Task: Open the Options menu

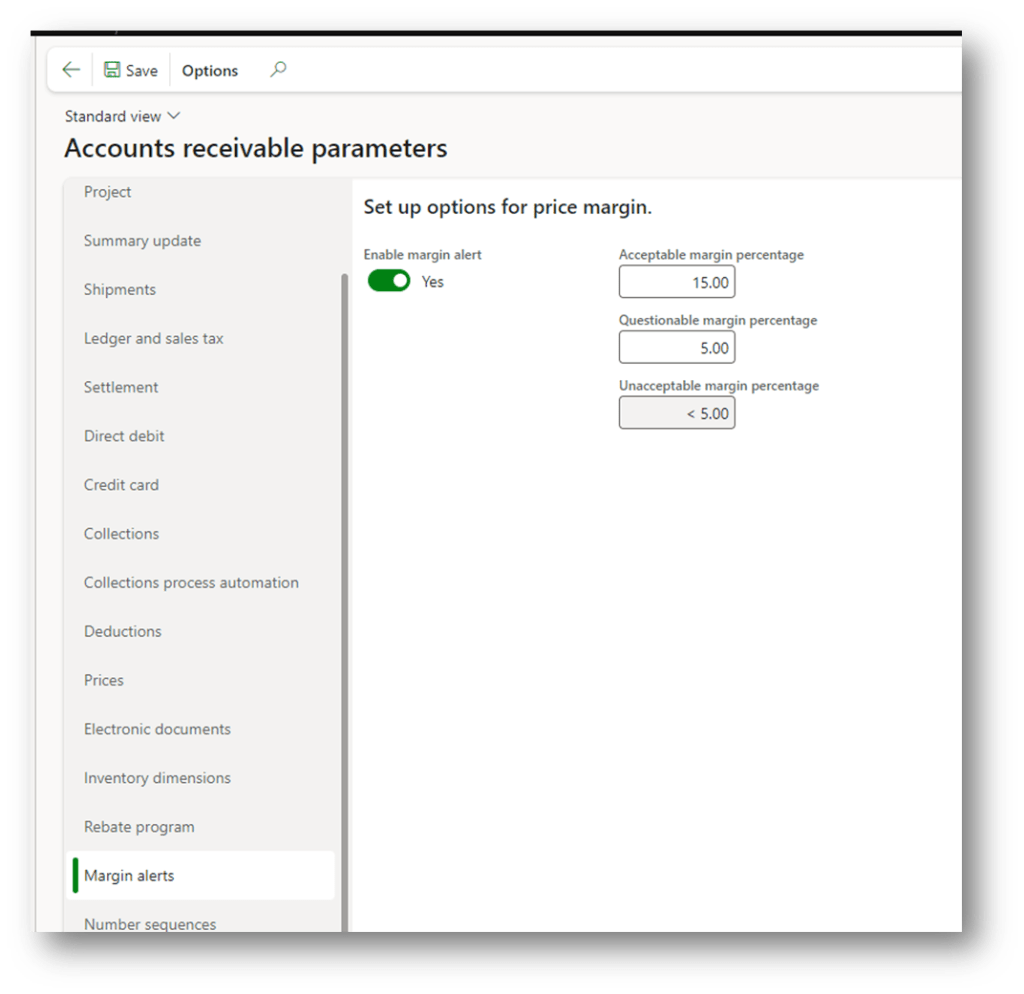Action: coord(210,71)
